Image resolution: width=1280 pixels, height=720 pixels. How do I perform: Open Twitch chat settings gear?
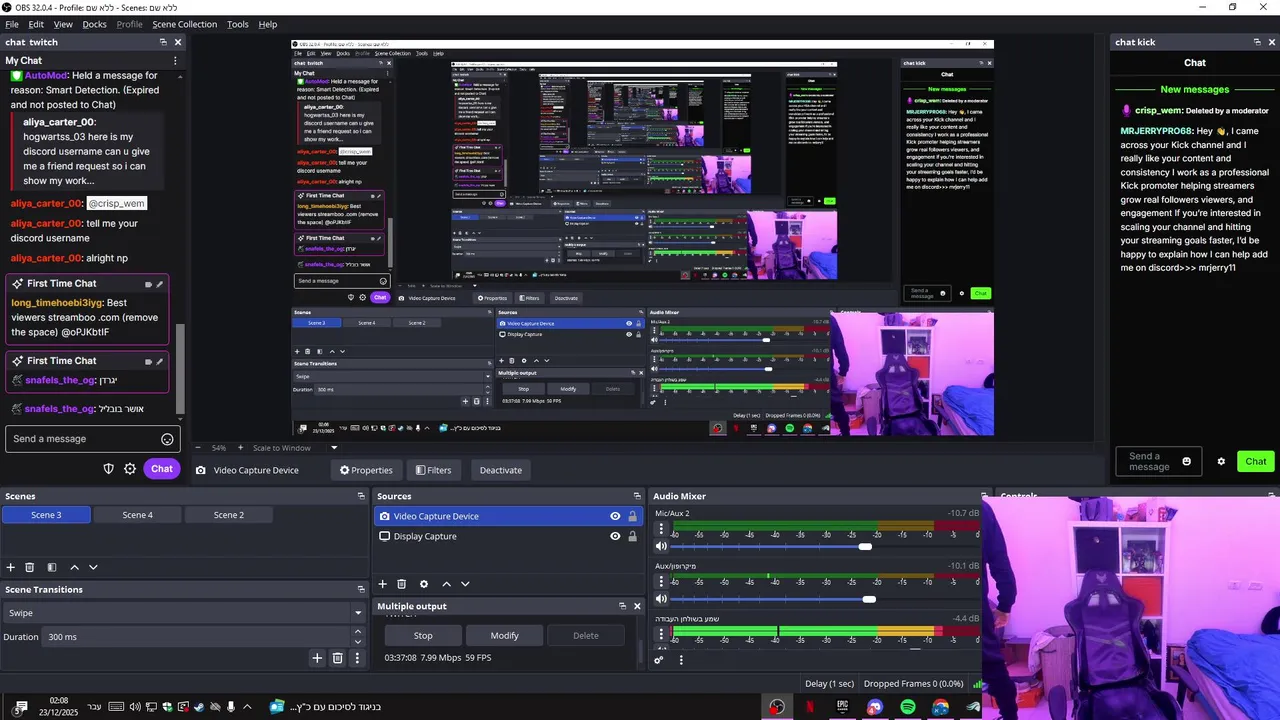pos(130,469)
